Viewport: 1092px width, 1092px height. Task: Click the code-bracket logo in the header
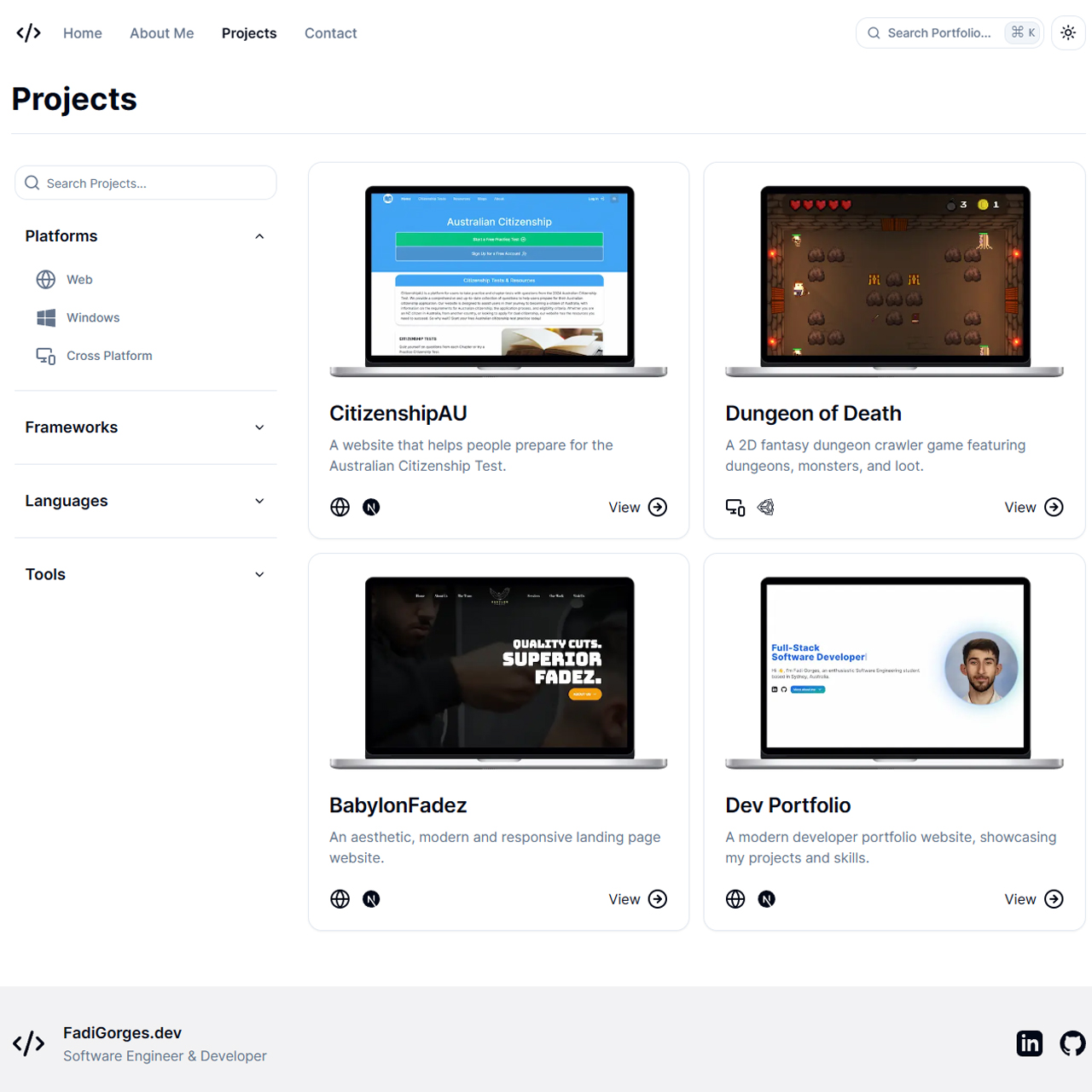point(28,32)
